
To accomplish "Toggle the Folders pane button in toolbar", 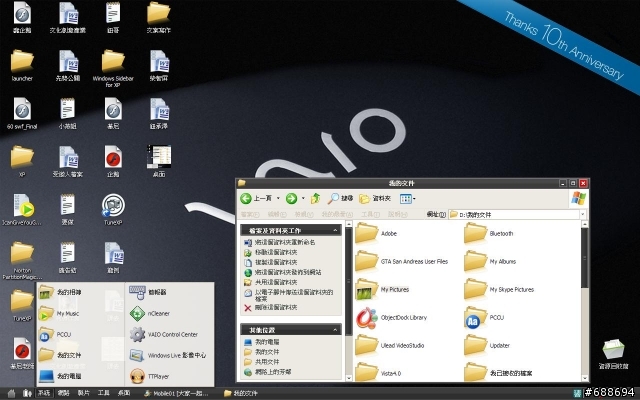I will coord(376,198).
